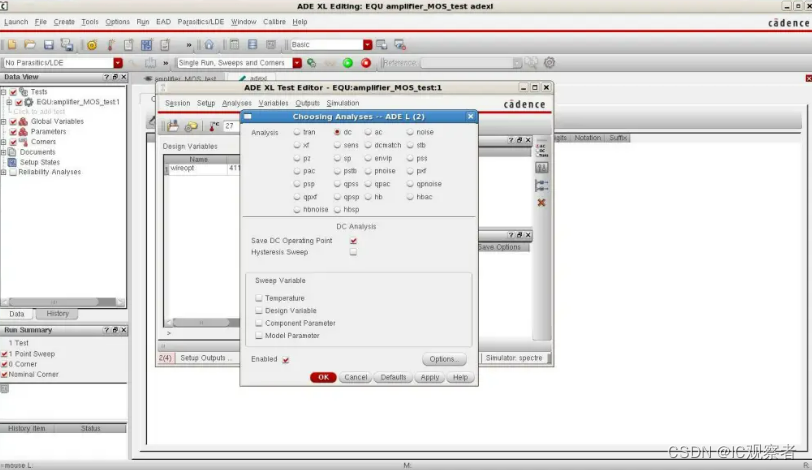
Task: Click the blue stacked database icon
Action: [x=252, y=45]
